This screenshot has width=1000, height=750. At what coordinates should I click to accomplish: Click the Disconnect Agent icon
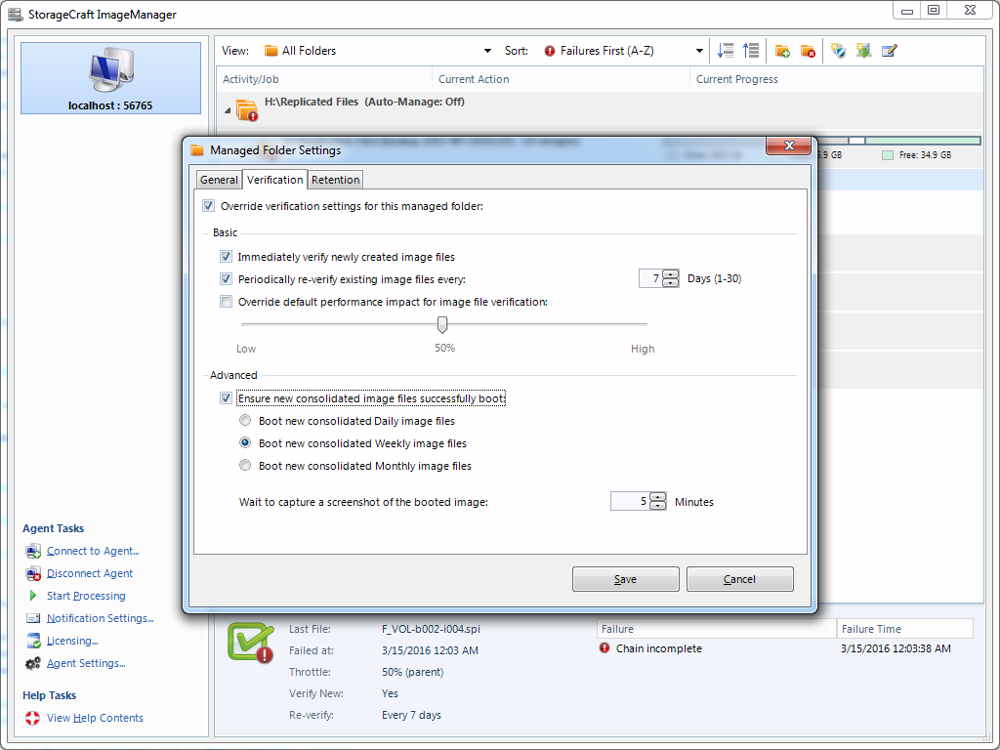point(33,573)
